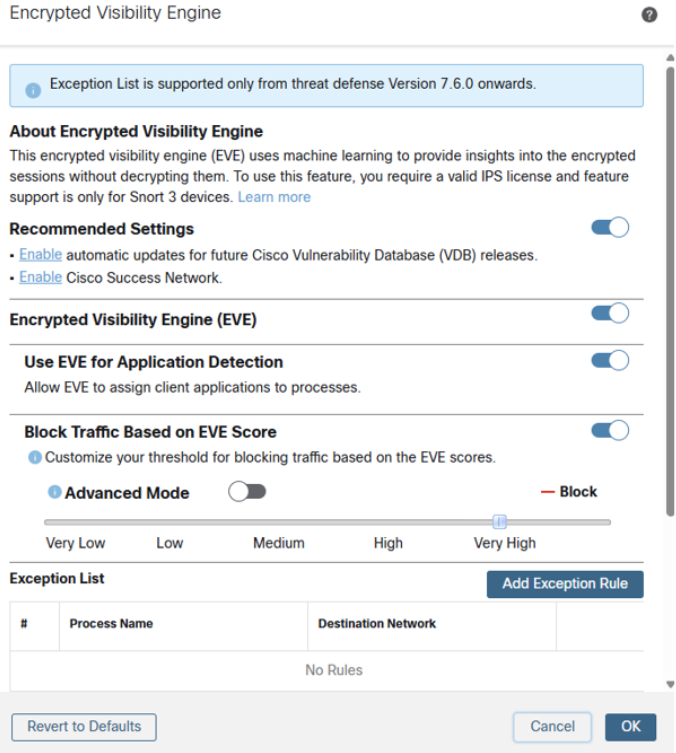This screenshot has height=753, width=676.
Task: Click the Destination Network column header
Action: (x=377, y=623)
